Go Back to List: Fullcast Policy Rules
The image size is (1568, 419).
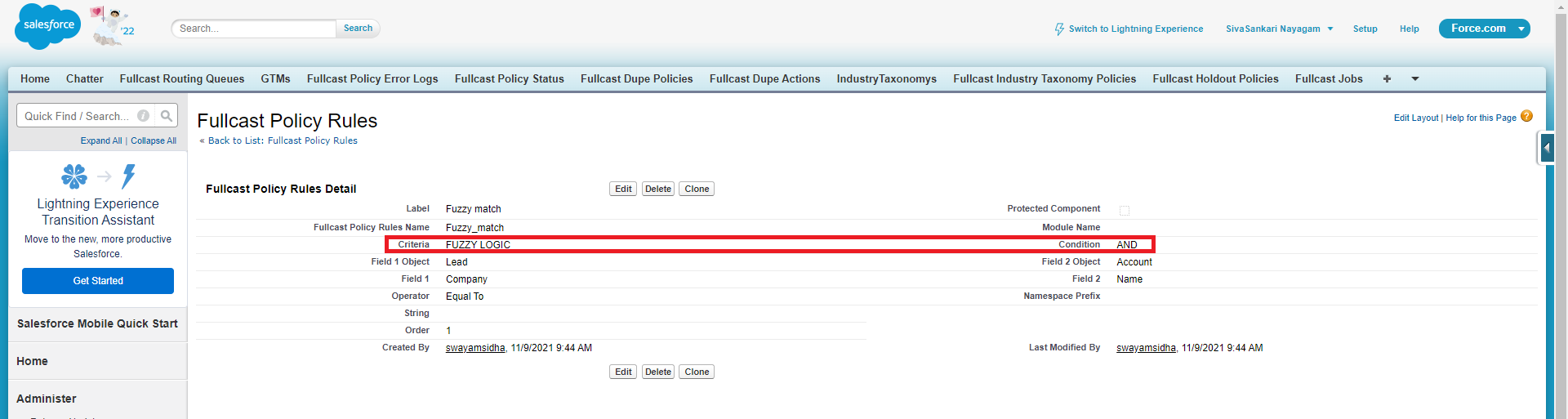283,140
